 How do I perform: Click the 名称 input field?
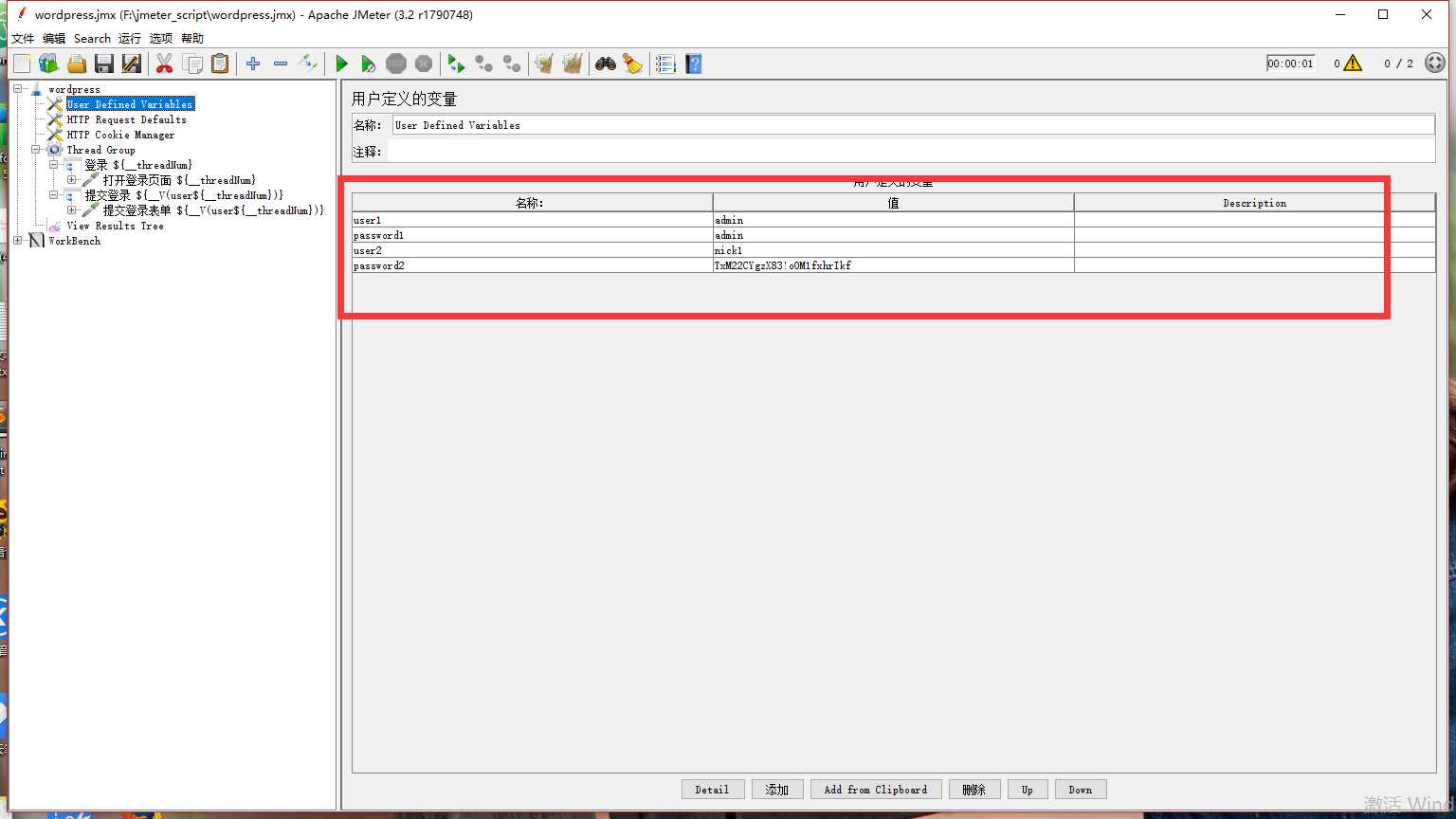coord(914,125)
